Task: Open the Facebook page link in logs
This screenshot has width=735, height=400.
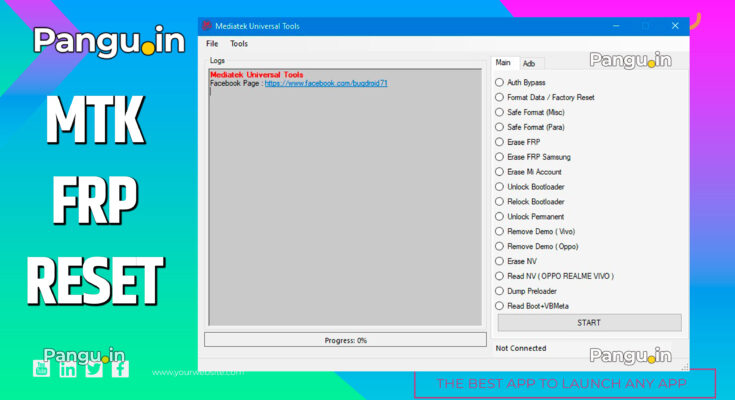Action: (x=326, y=83)
